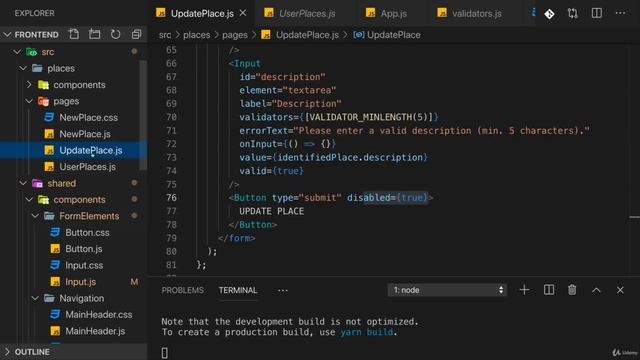Click the VALIDATOR_MINLENGTH(5) call

coord(369,117)
